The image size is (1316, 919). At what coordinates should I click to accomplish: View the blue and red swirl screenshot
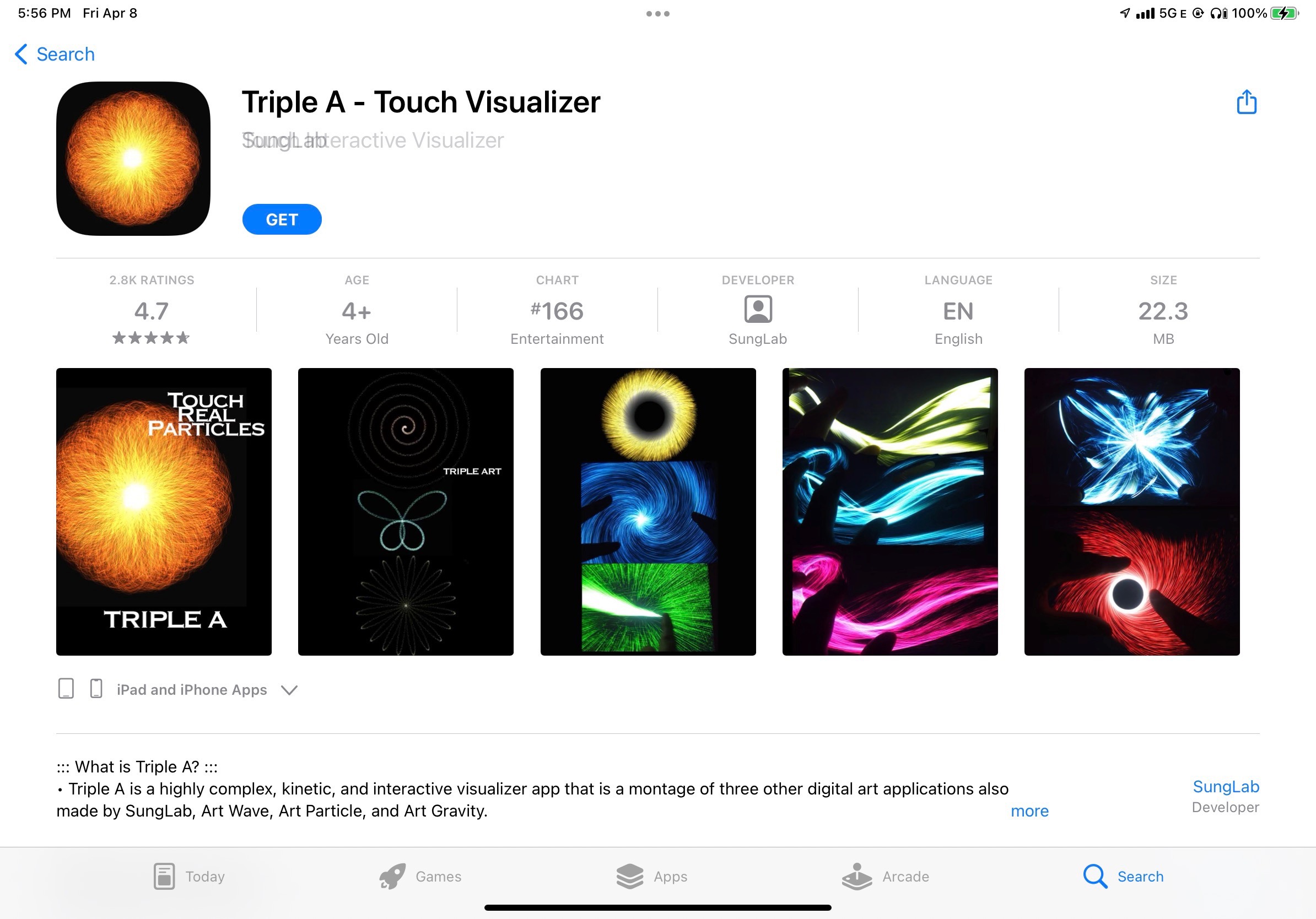click(x=1131, y=512)
